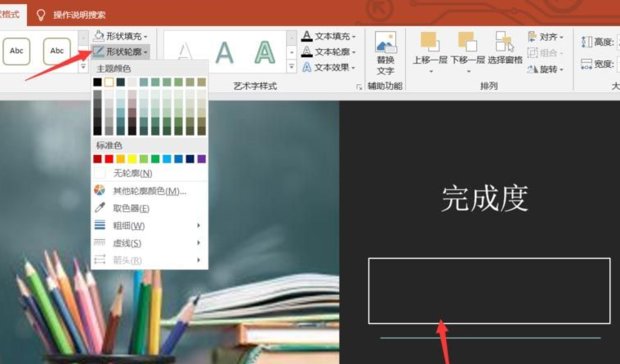The width and height of the screenshot is (620, 364).
Task: Click the 虚线 dashes icon
Action: click(100, 242)
